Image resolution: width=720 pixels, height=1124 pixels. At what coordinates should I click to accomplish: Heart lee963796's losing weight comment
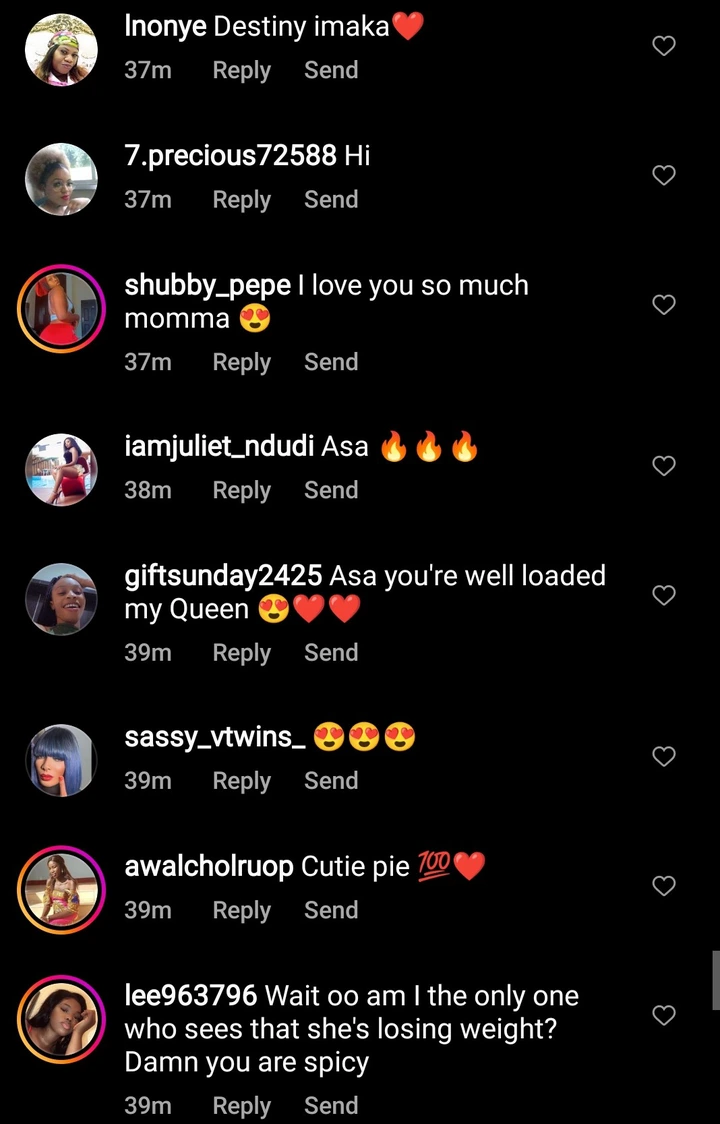point(664,1015)
